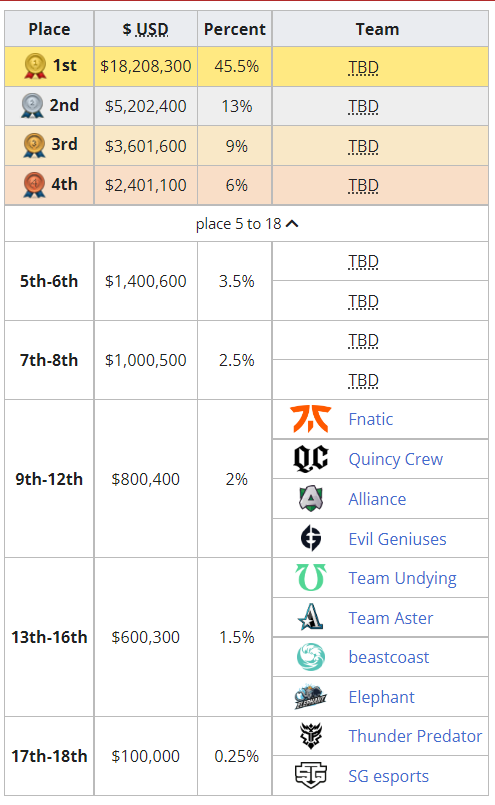Image resolution: width=495 pixels, height=805 pixels.
Task: Open the Fnatic team link
Action: point(370,419)
